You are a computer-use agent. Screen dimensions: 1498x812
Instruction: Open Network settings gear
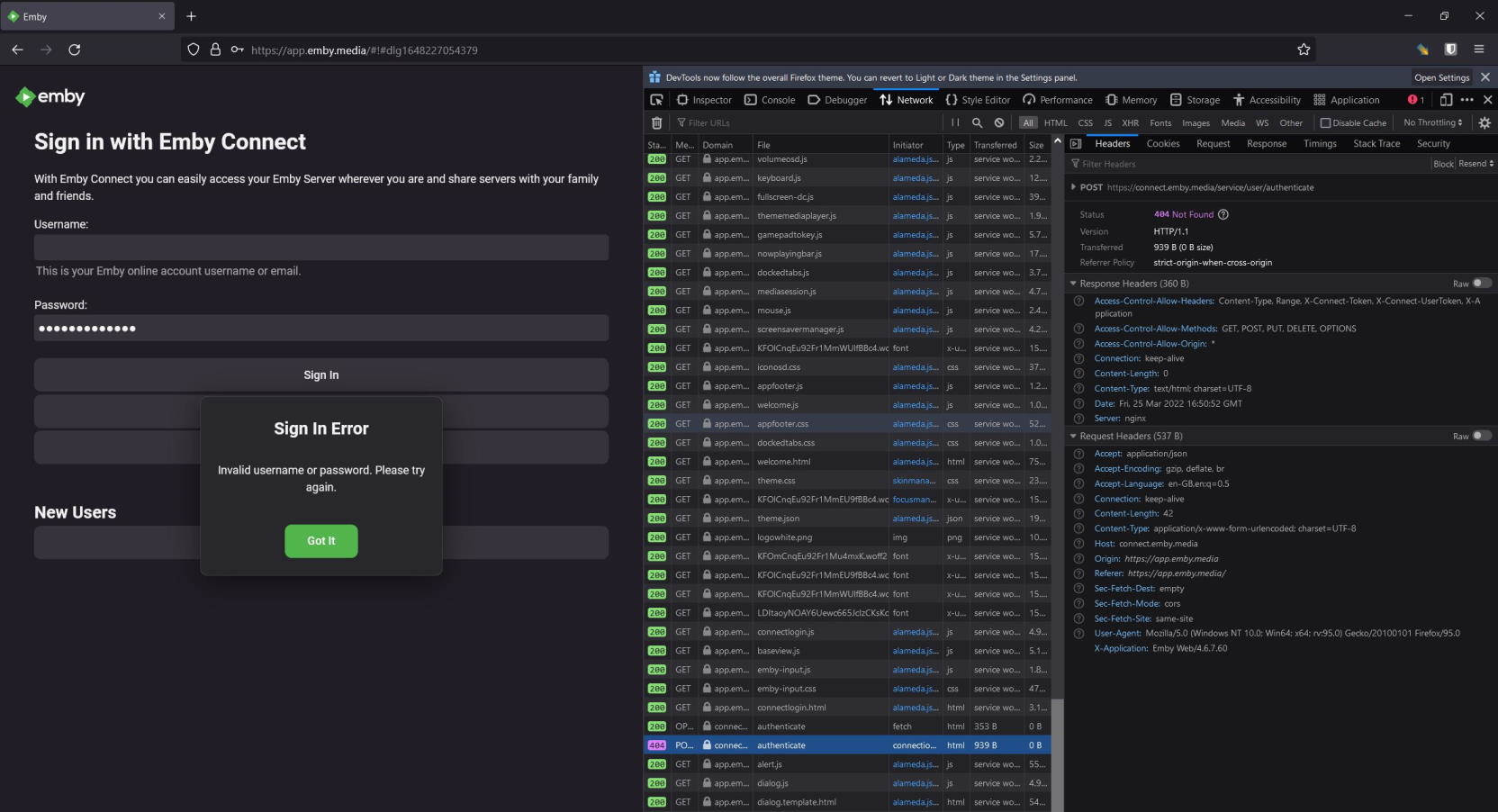pyautogui.click(x=1484, y=122)
